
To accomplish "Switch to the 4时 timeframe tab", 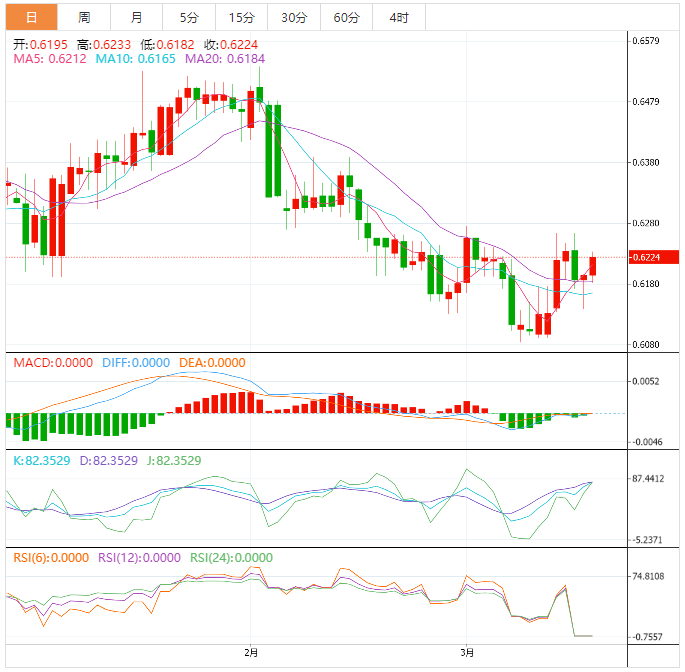I will pyautogui.click(x=398, y=17).
